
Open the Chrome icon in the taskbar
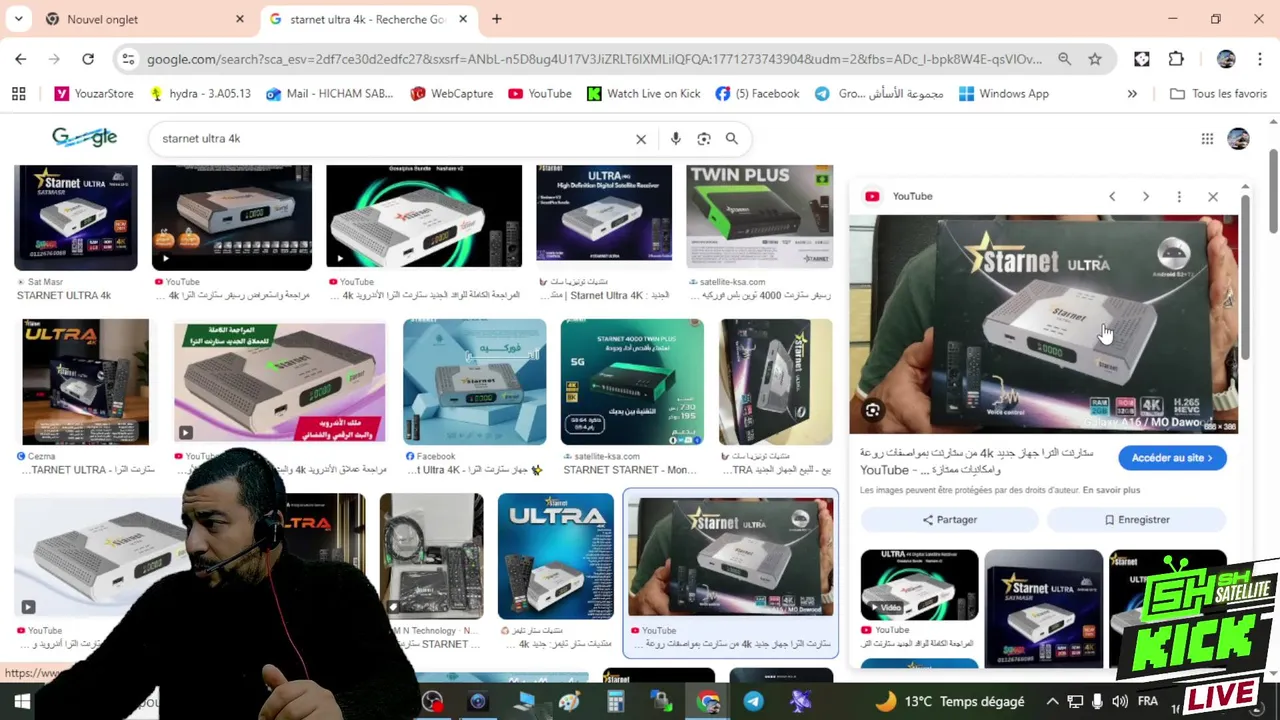tap(708, 702)
